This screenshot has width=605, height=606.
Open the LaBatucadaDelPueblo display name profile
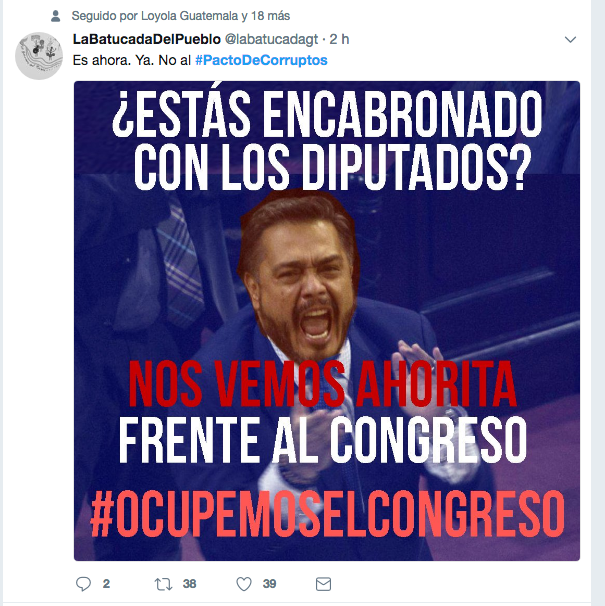(147, 39)
